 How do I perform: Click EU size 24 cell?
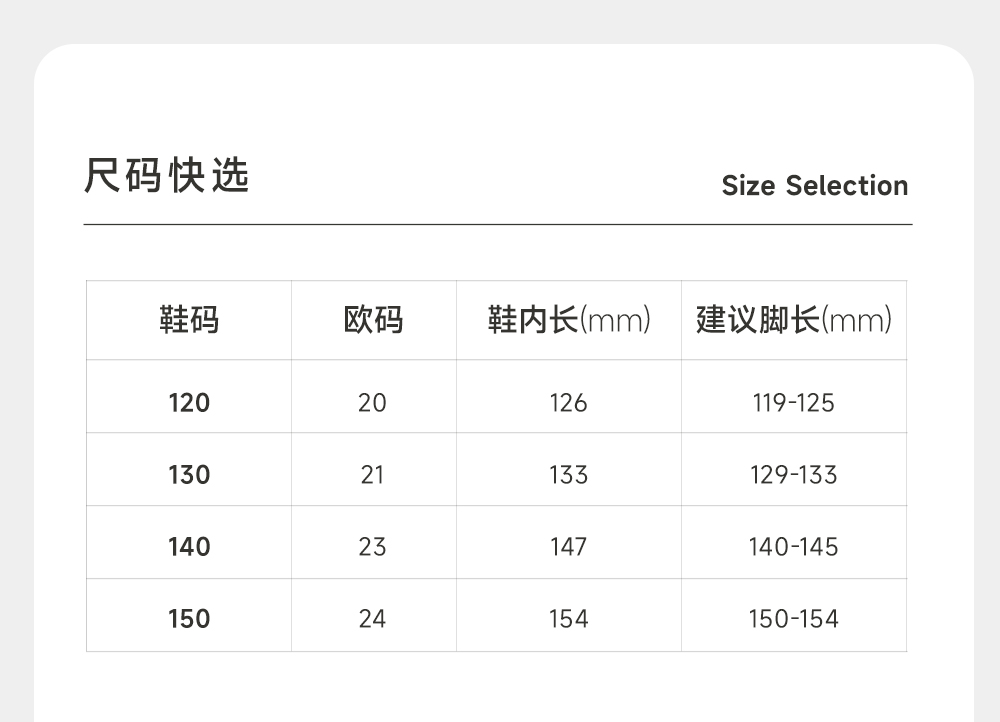point(372,619)
